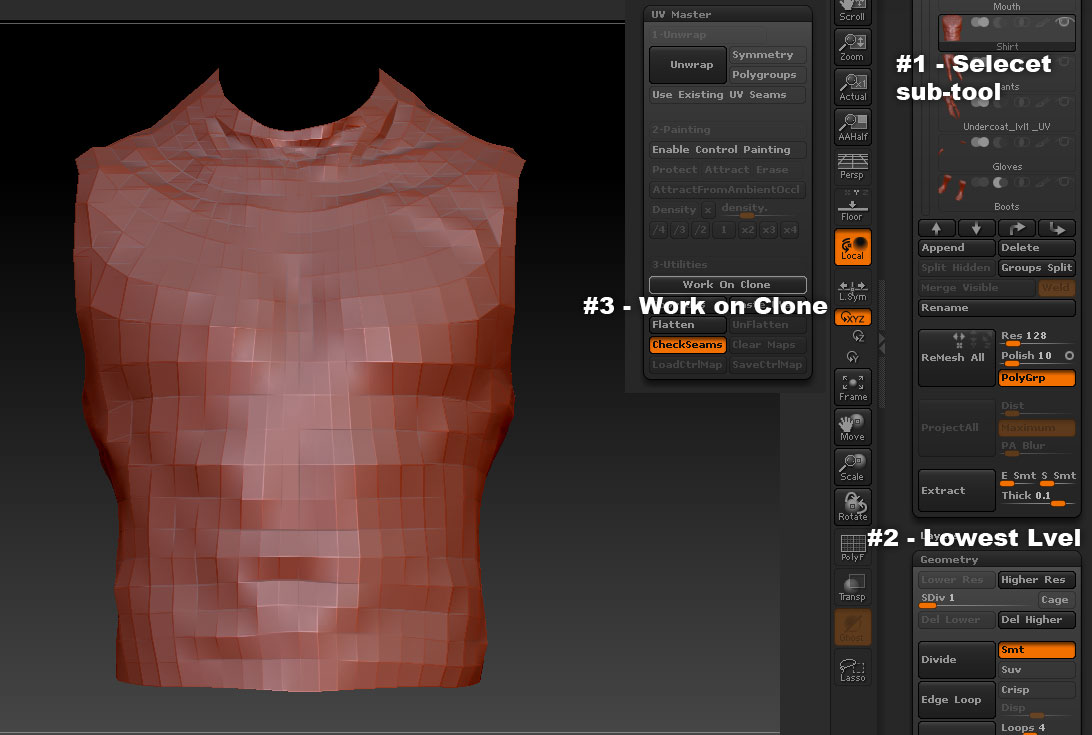Image resolution: width=1092 pixels, height=735 pixels.
Task: Toggle the Suv option
Action: click(x=1037, y=670)
